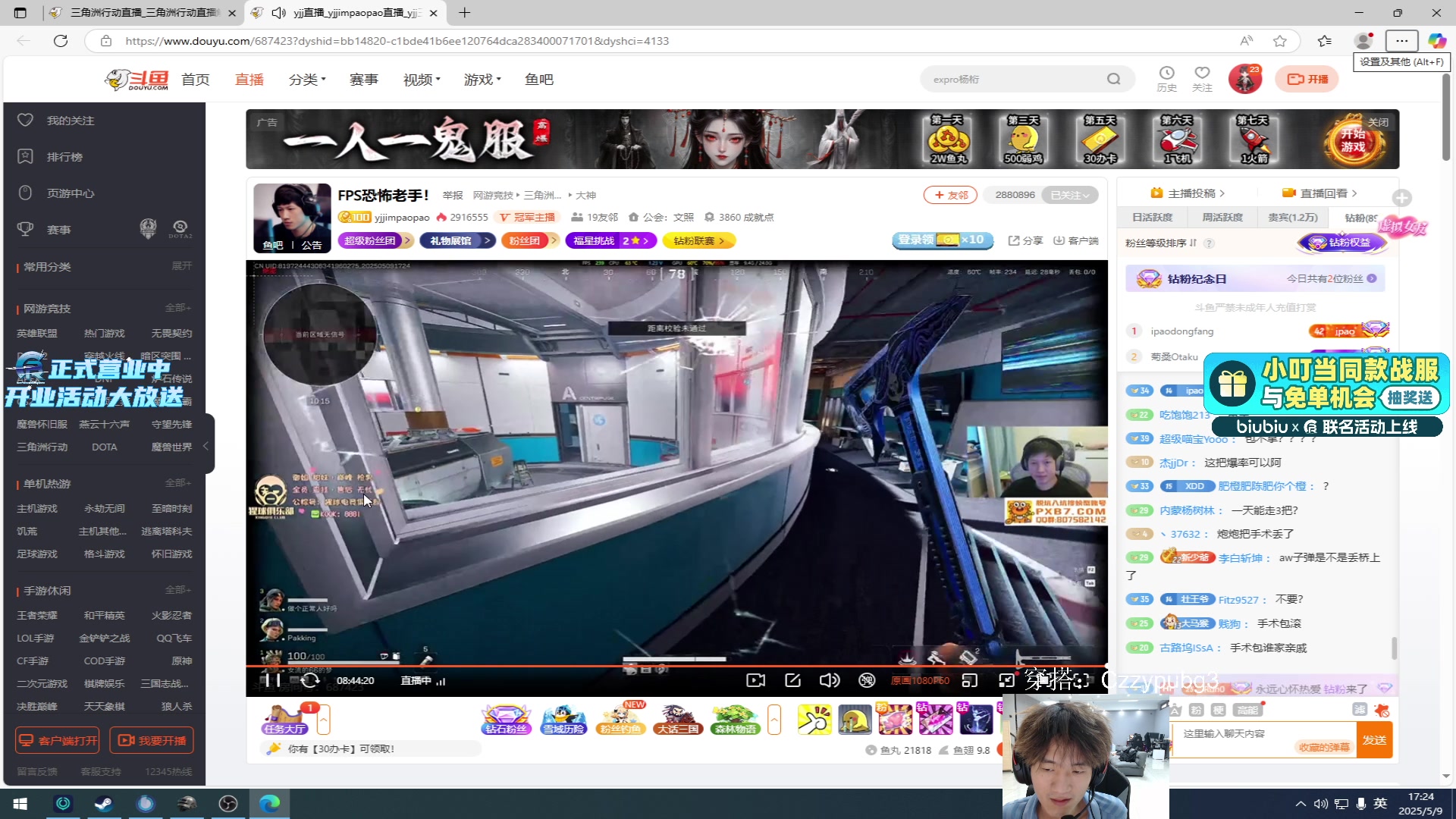Open the 任务大厅 icon
Screen dimensions: 1456x819
point(285,719)
